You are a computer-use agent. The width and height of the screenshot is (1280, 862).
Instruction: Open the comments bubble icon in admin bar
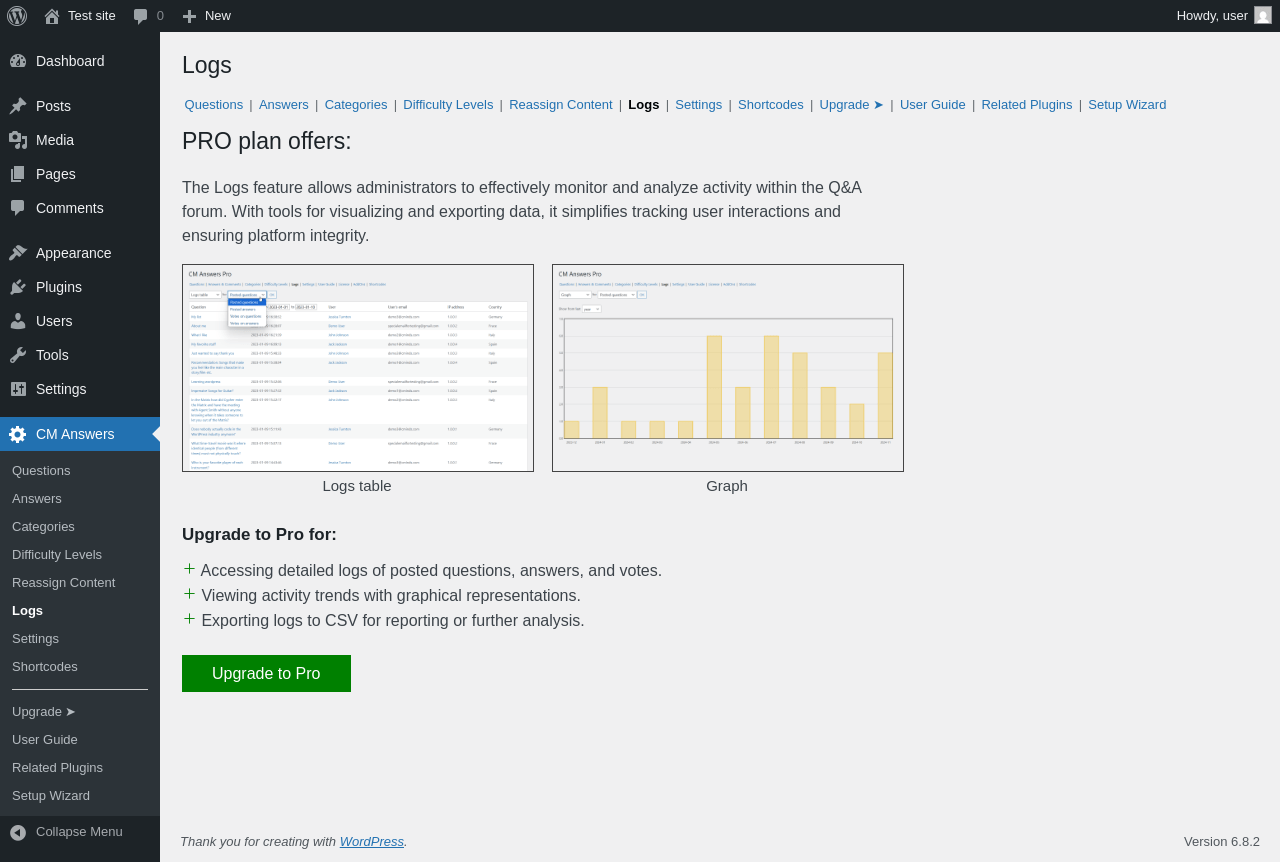point(141,16)
